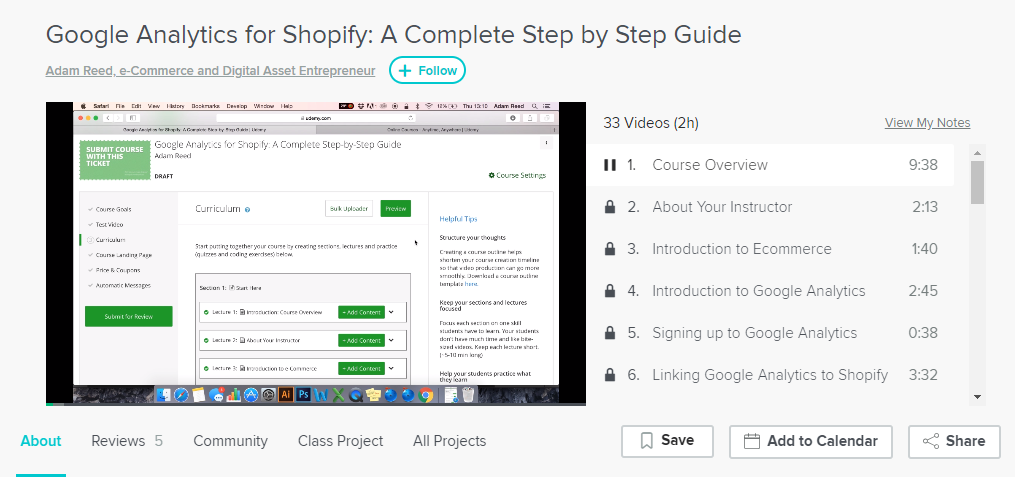Select lesson 6 Linking Google Analytics to Shopify

[770, 375]
